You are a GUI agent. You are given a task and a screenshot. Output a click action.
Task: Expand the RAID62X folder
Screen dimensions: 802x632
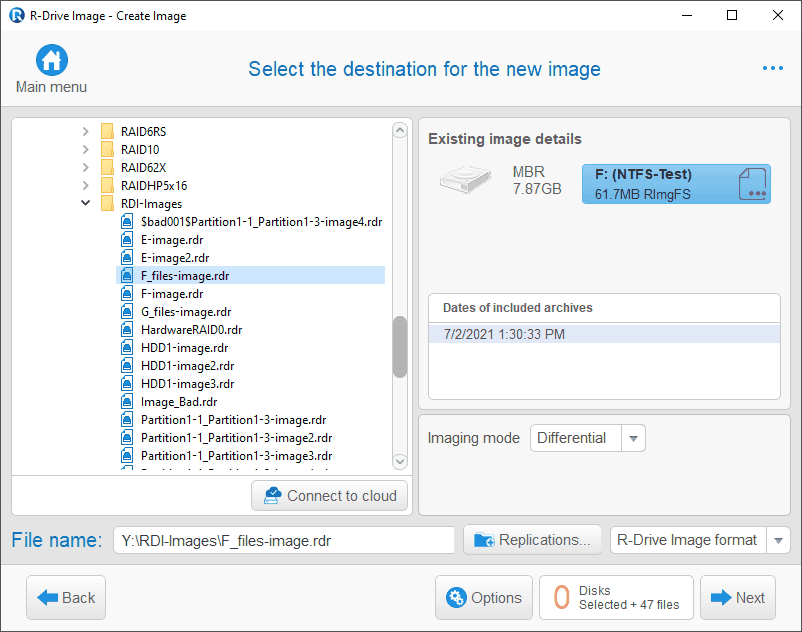[85, 167]
